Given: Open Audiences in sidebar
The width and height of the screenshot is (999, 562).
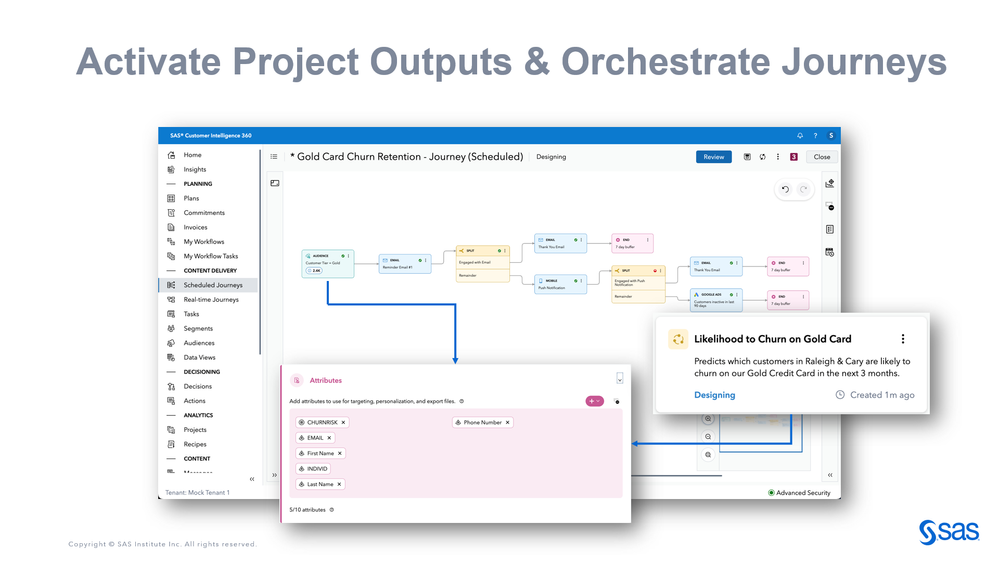Looking at the screenshot, I should click(x=199, y=343).
